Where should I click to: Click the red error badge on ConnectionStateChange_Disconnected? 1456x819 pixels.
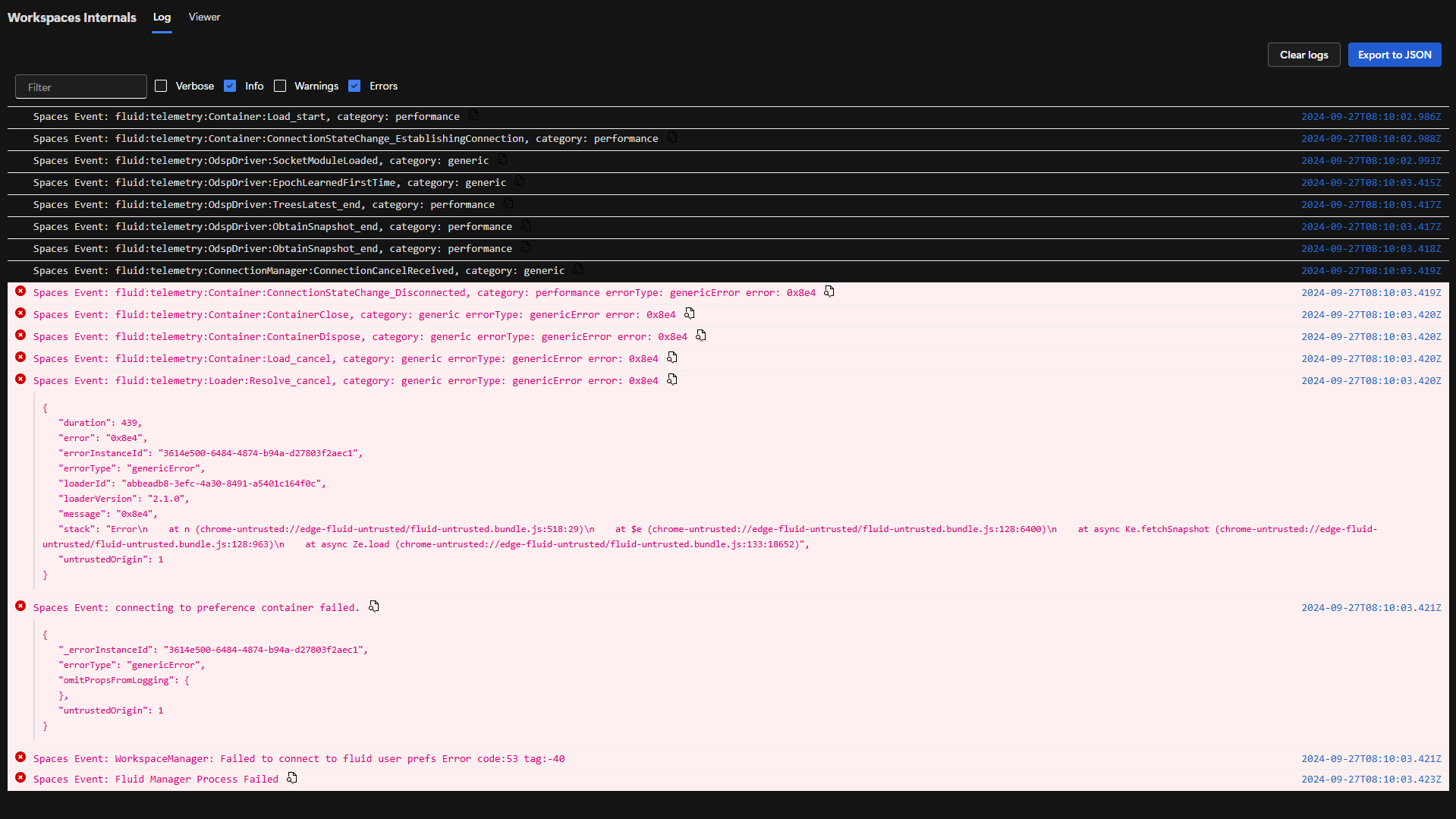(x=20, y=291)
